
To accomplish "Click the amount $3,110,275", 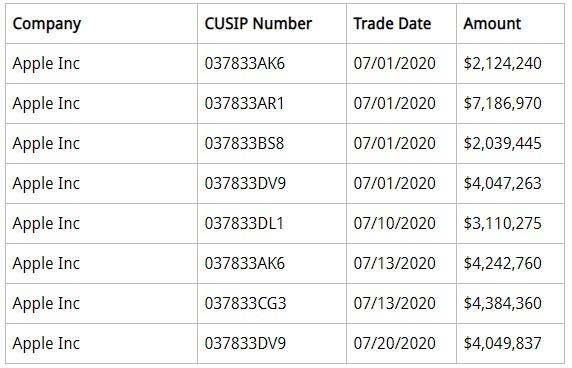I will click(x=502, y=224).
